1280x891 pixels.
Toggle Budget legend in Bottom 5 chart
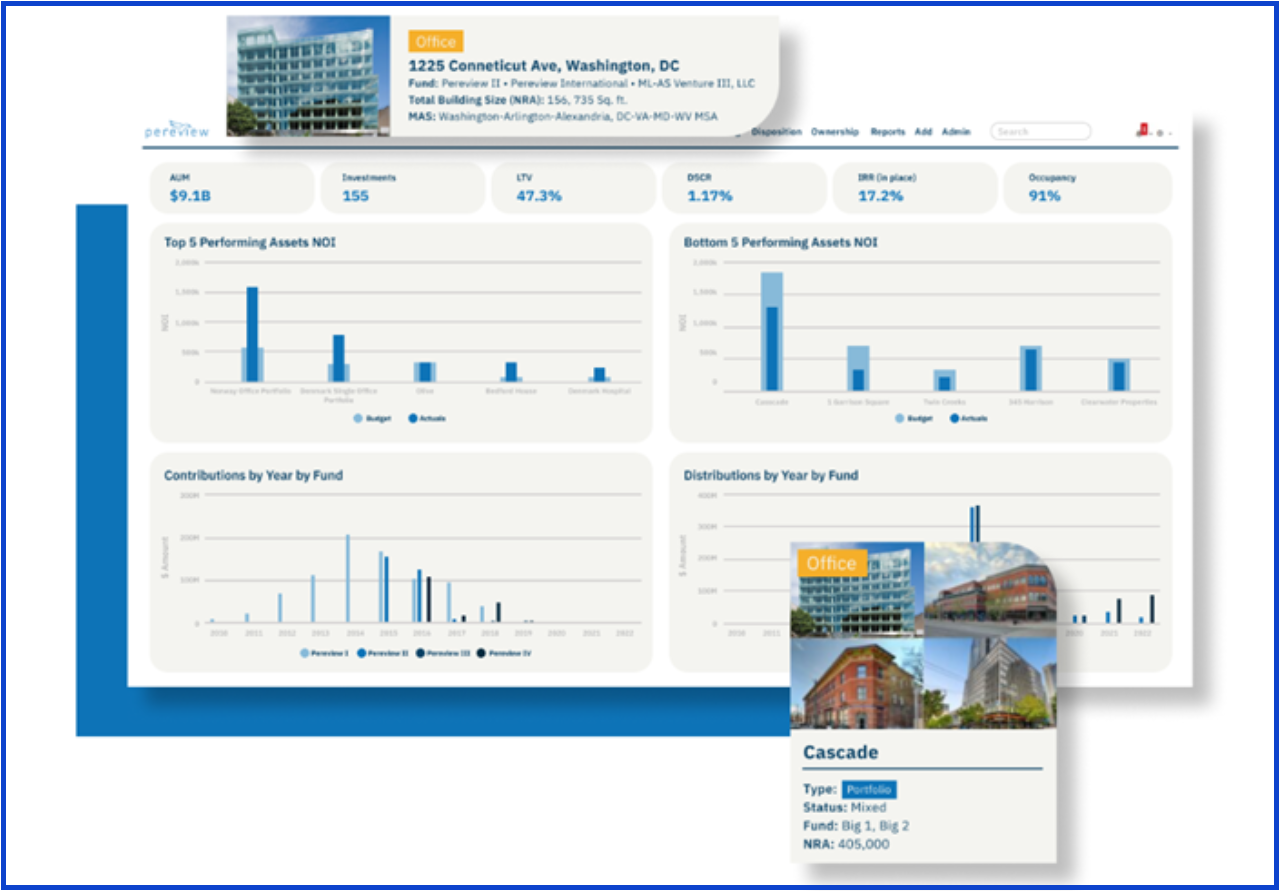(912, 418)
